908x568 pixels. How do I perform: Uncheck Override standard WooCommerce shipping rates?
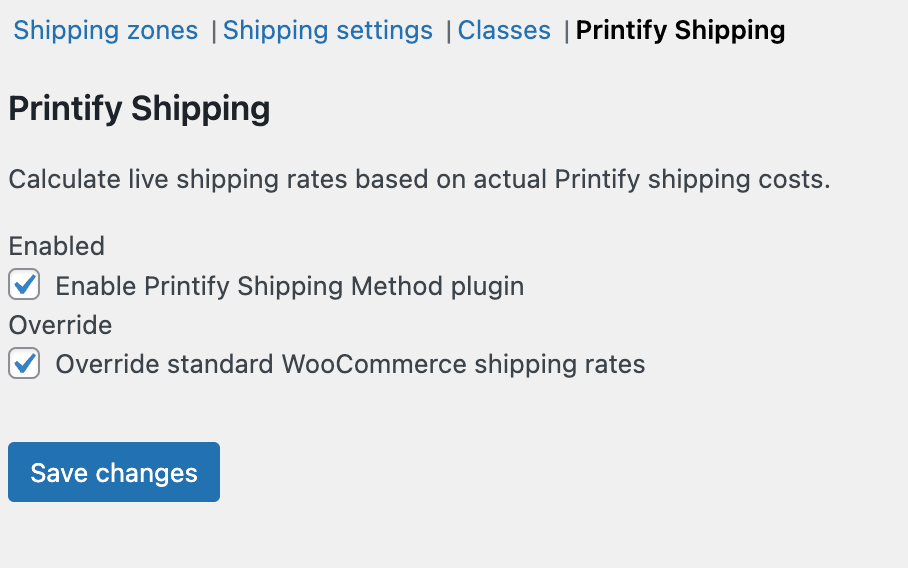click(x=24, y=364)
